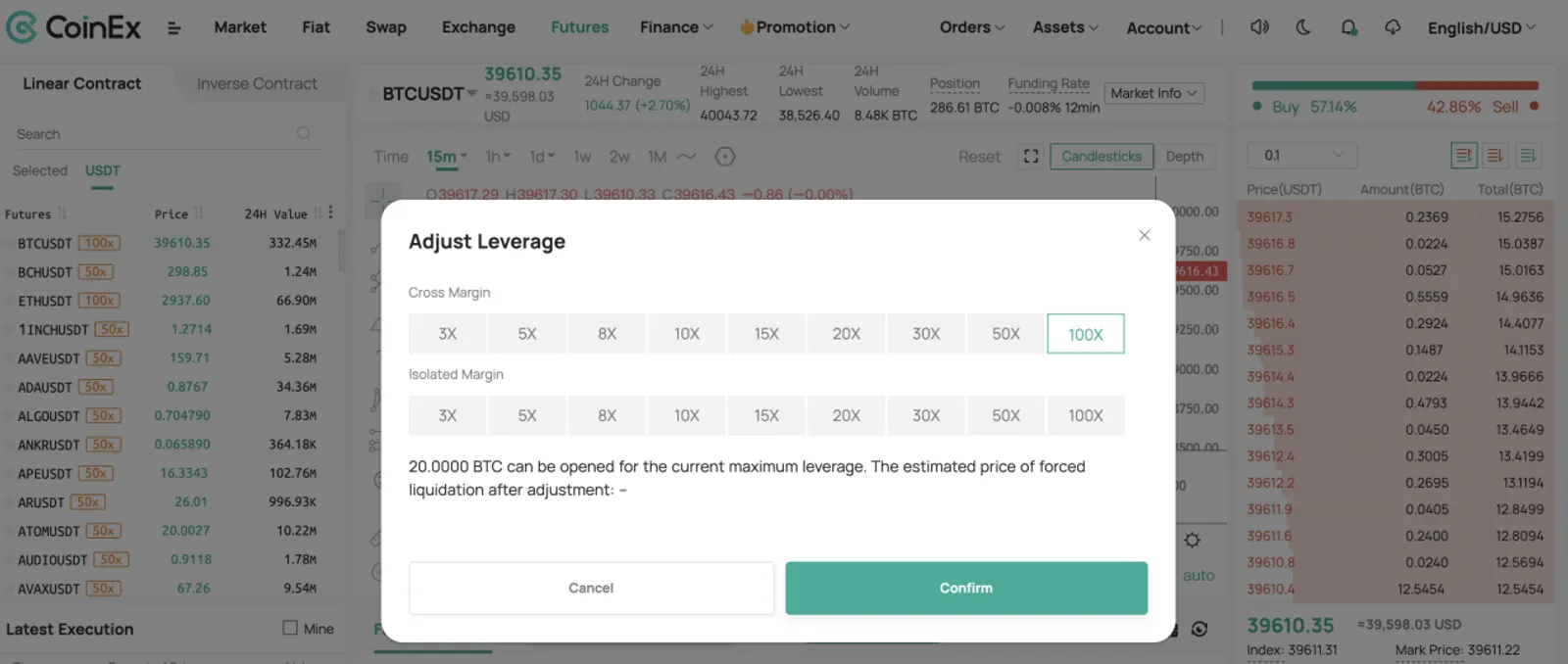Expand the Finance menu
1568x664 pixels.
coord(676,27)
